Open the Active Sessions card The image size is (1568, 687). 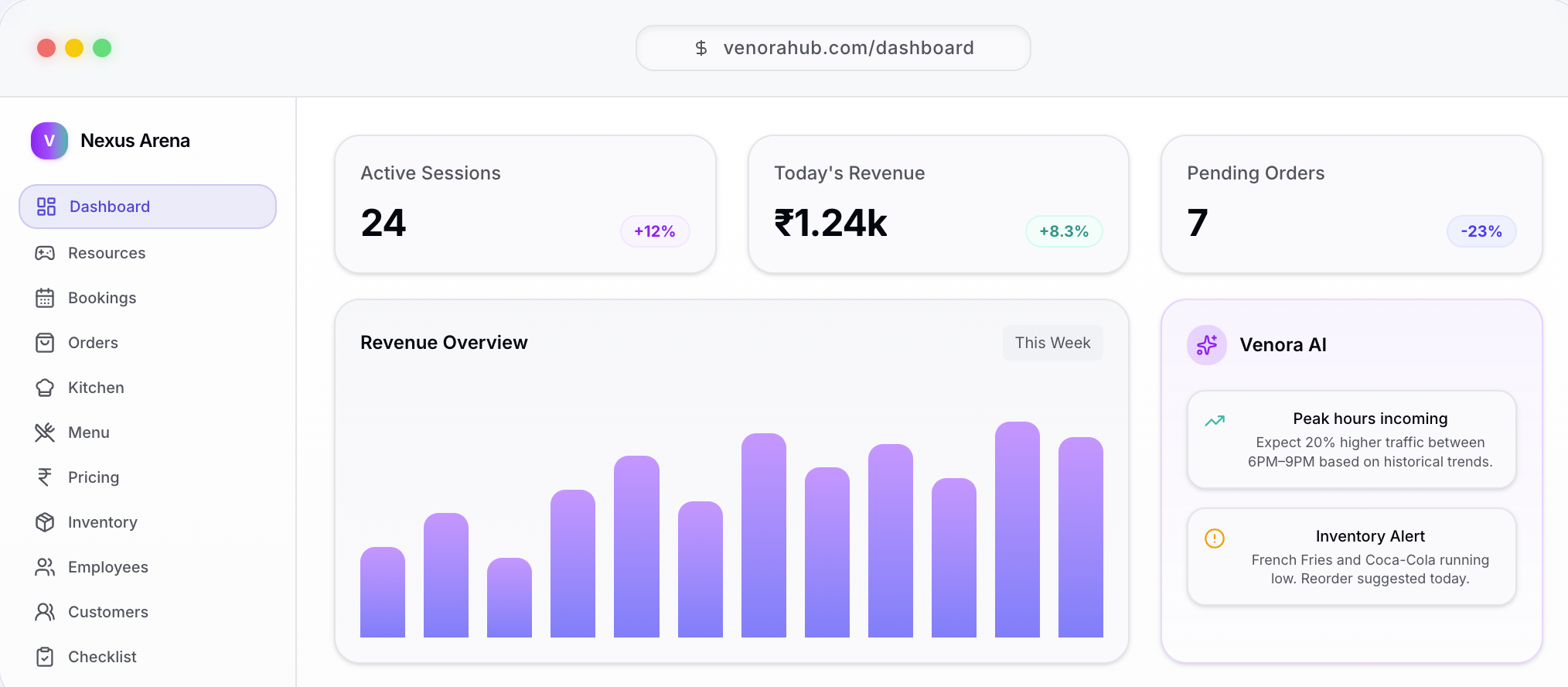pyautogui.click(x=525, y=204)
